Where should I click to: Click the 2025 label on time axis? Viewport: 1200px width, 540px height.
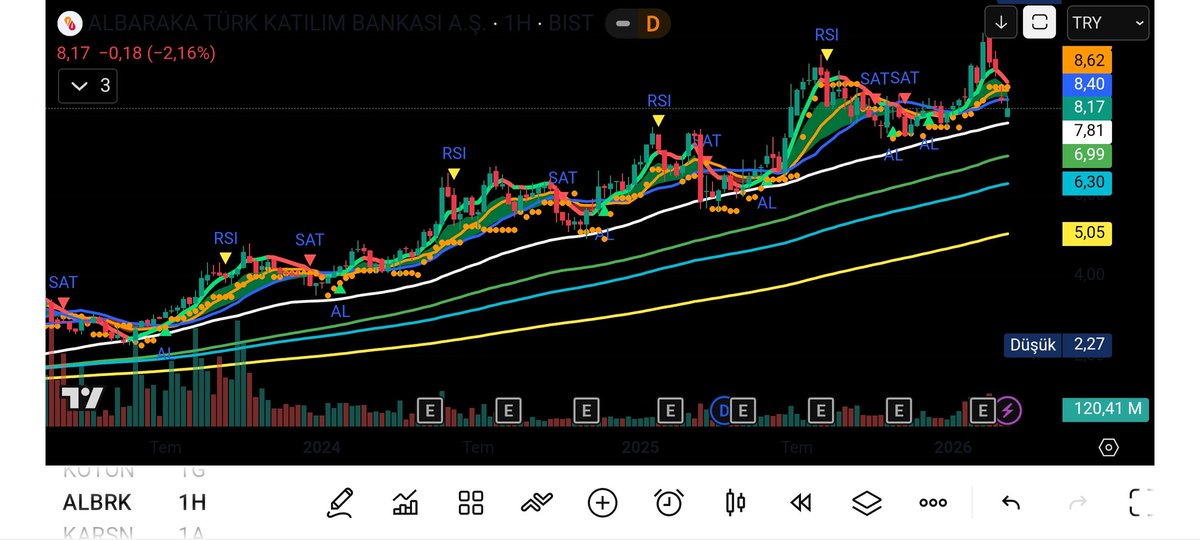[x=639, y=447]
